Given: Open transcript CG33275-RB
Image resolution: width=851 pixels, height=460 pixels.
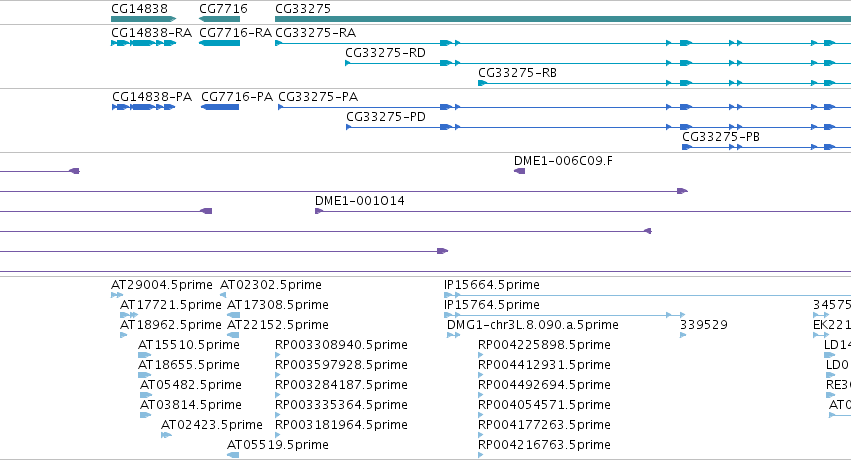Looking at the screenshot, I should 517,73.
